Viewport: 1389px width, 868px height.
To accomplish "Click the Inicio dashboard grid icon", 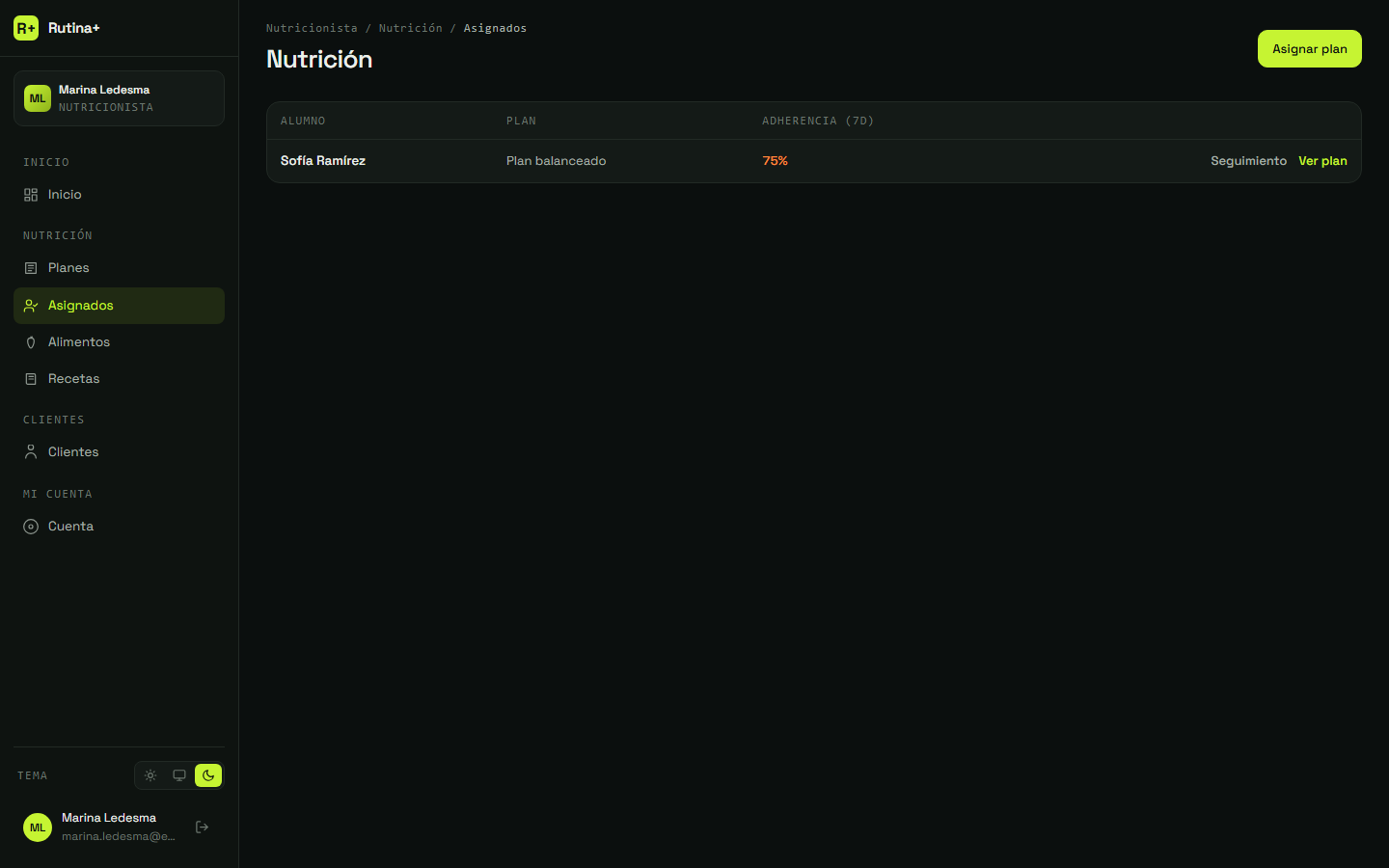I will pyautogui.click(x=31, y=195).
